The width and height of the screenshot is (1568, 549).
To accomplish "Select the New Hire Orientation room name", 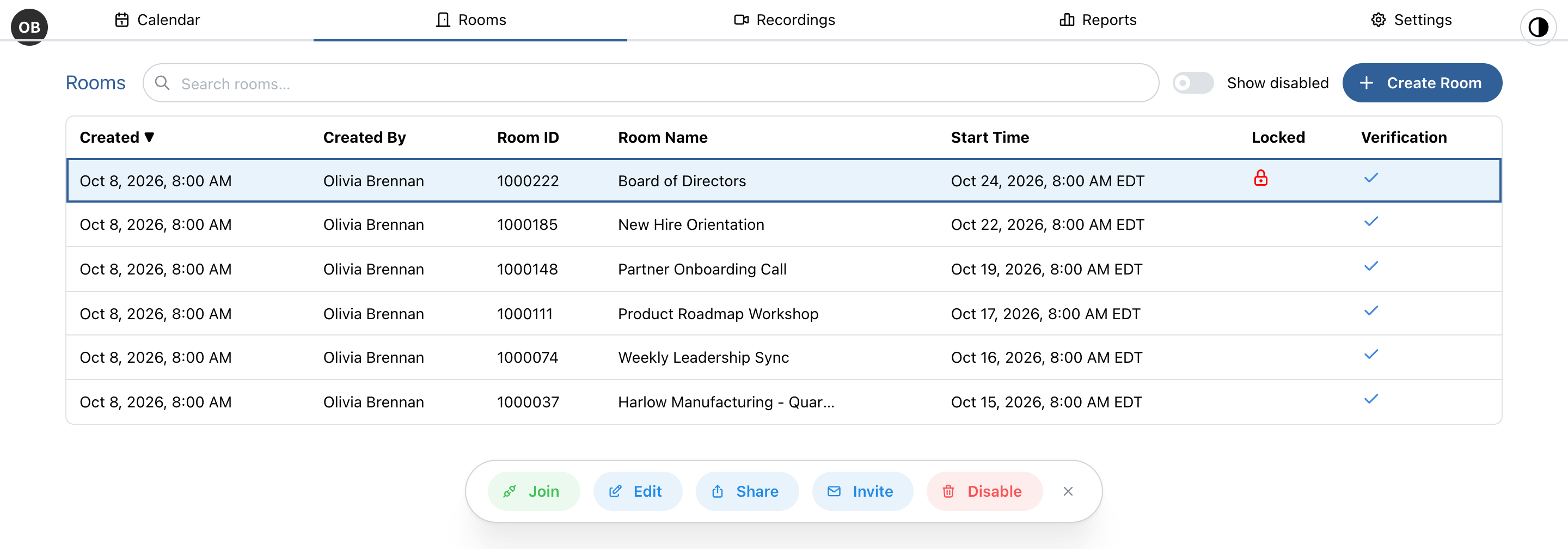I will [691, 224].
